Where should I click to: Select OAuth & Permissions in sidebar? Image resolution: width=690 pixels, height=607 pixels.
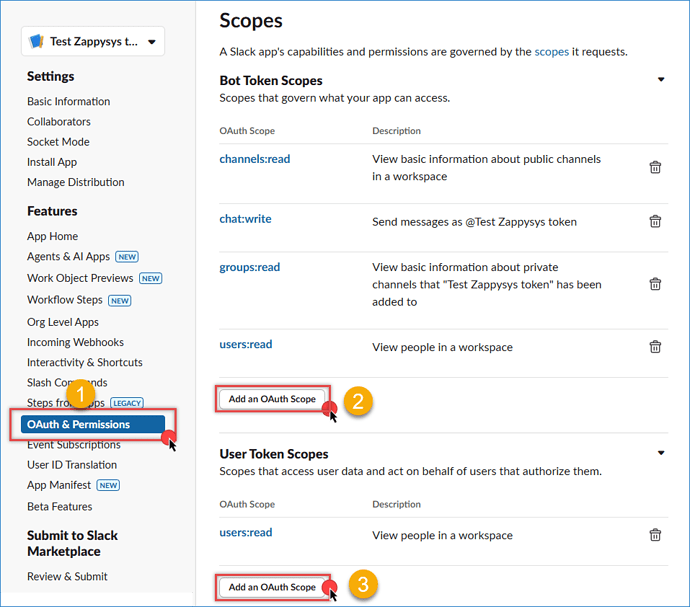coord(93,424)
